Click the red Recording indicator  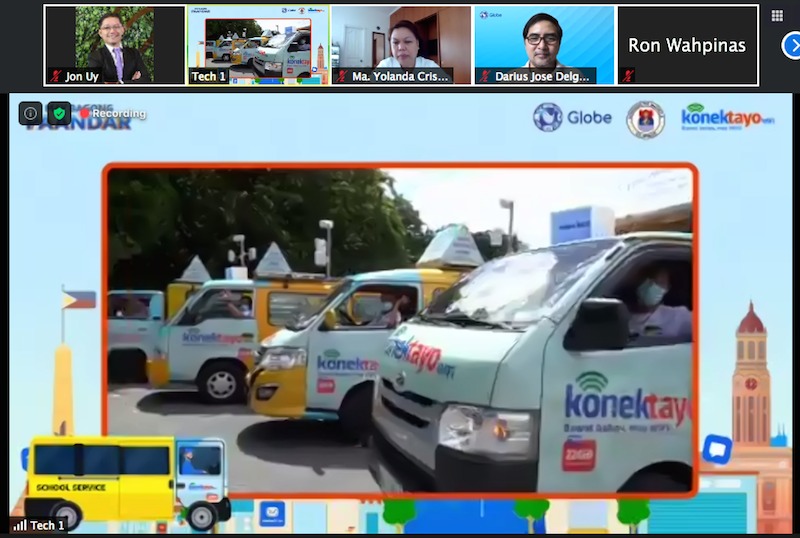113,113
